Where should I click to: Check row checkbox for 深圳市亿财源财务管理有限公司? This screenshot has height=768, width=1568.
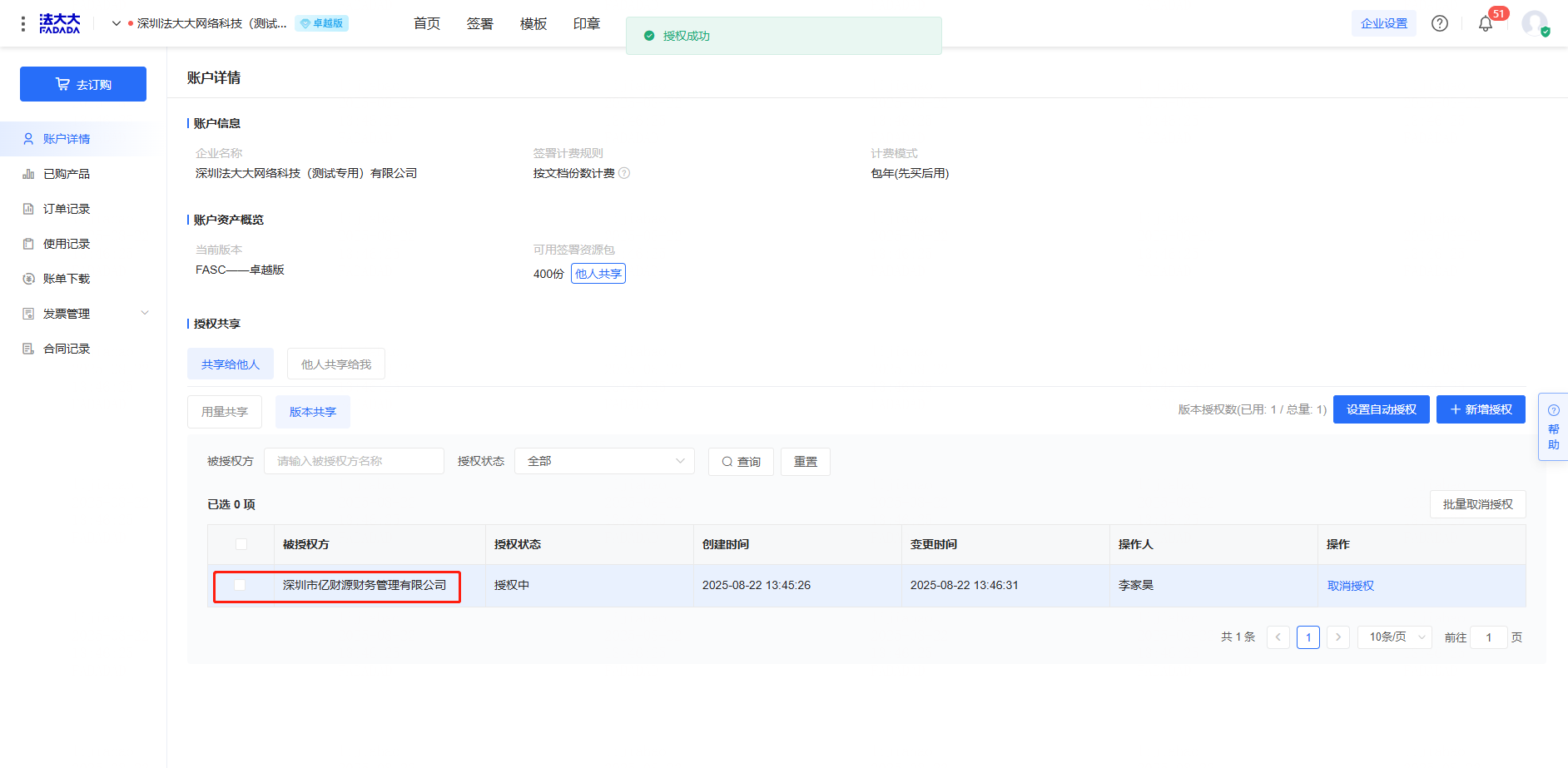[240, 585]
